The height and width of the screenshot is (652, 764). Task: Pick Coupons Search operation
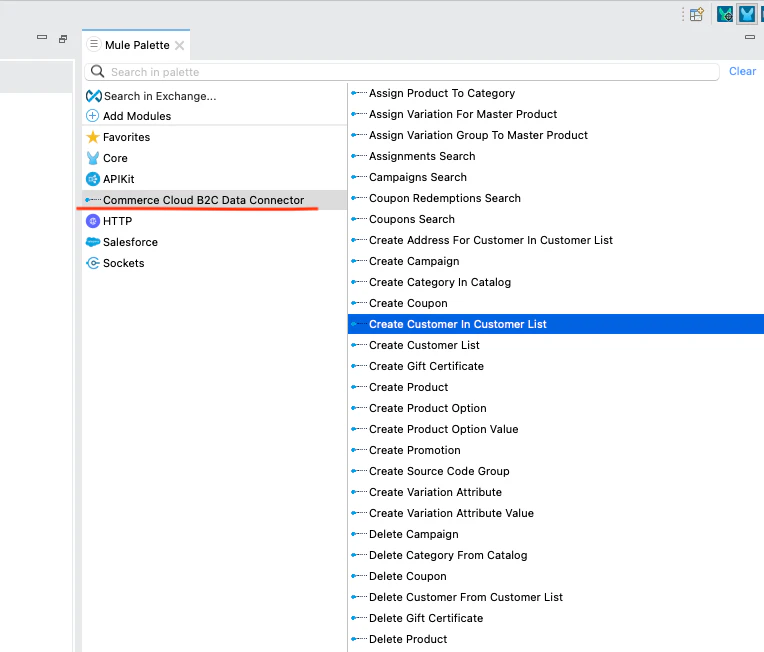412,219
